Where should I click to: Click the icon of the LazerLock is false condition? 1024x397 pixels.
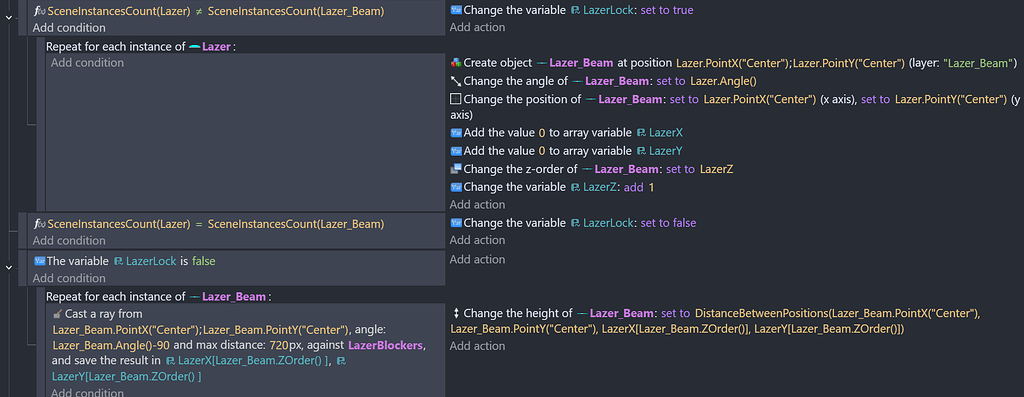pos(39,261)
